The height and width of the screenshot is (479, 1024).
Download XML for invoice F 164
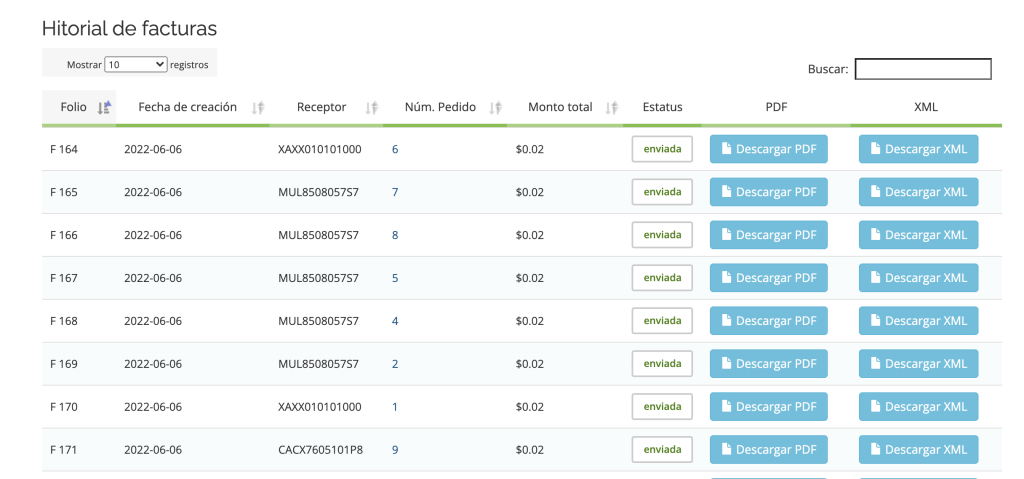(918, 149)
